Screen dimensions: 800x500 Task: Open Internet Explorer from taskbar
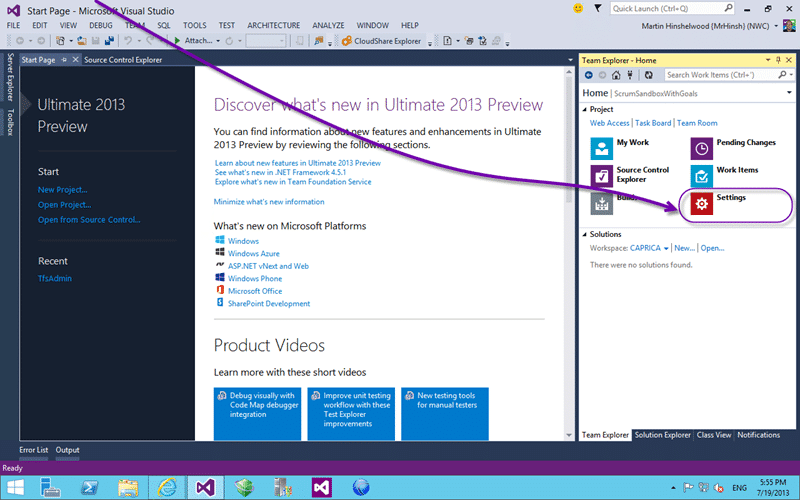pyautogui.click(x=167, y=487)
